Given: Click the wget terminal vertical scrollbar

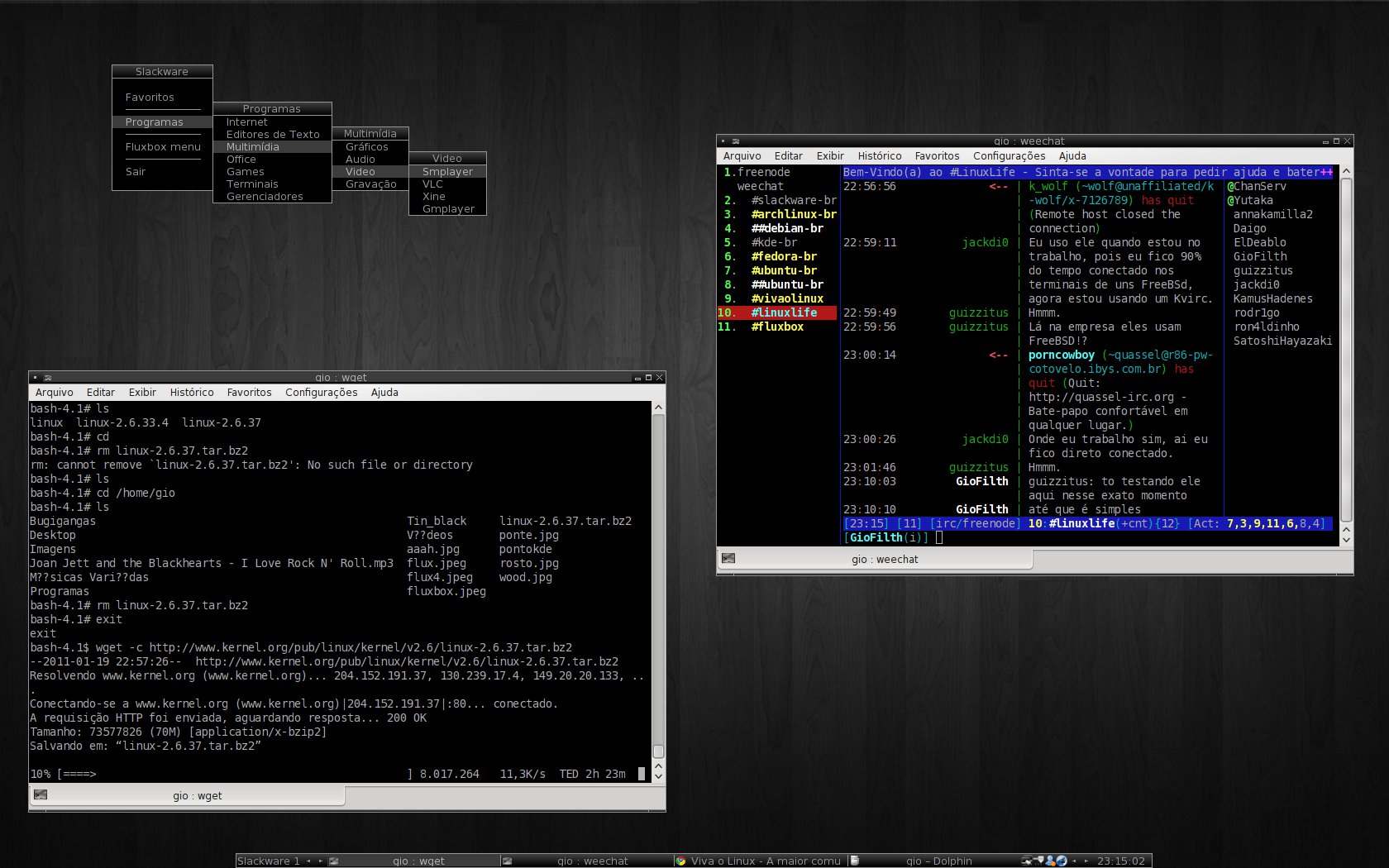Looking at the screenshot, I should [658, 591].
